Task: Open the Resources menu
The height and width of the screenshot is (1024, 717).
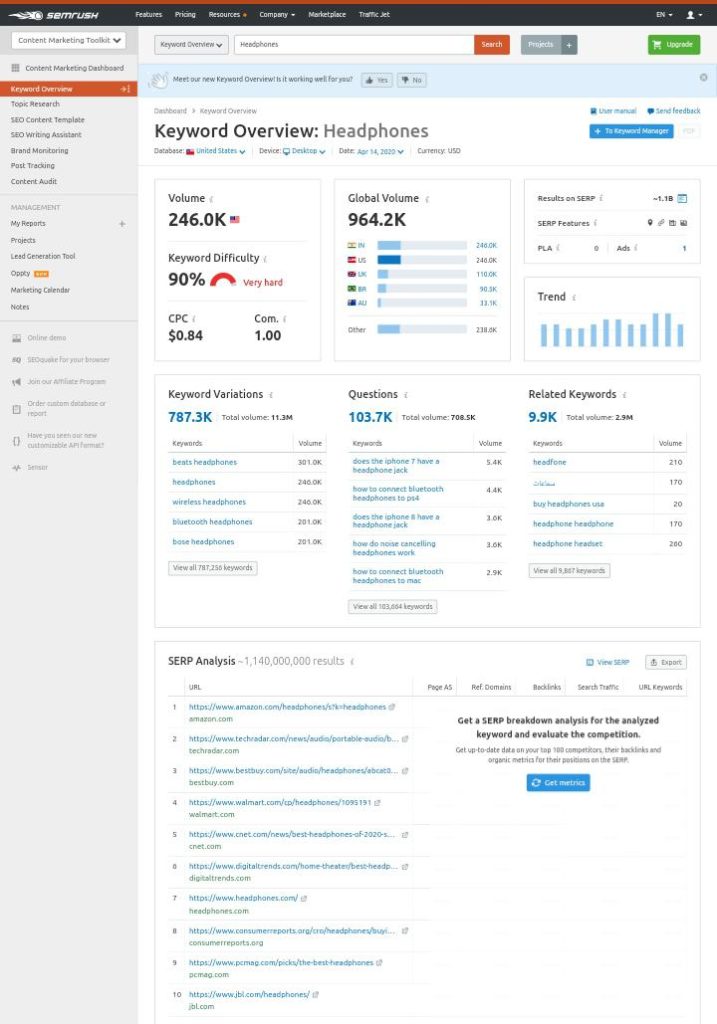Action: (x=227, y=14)
